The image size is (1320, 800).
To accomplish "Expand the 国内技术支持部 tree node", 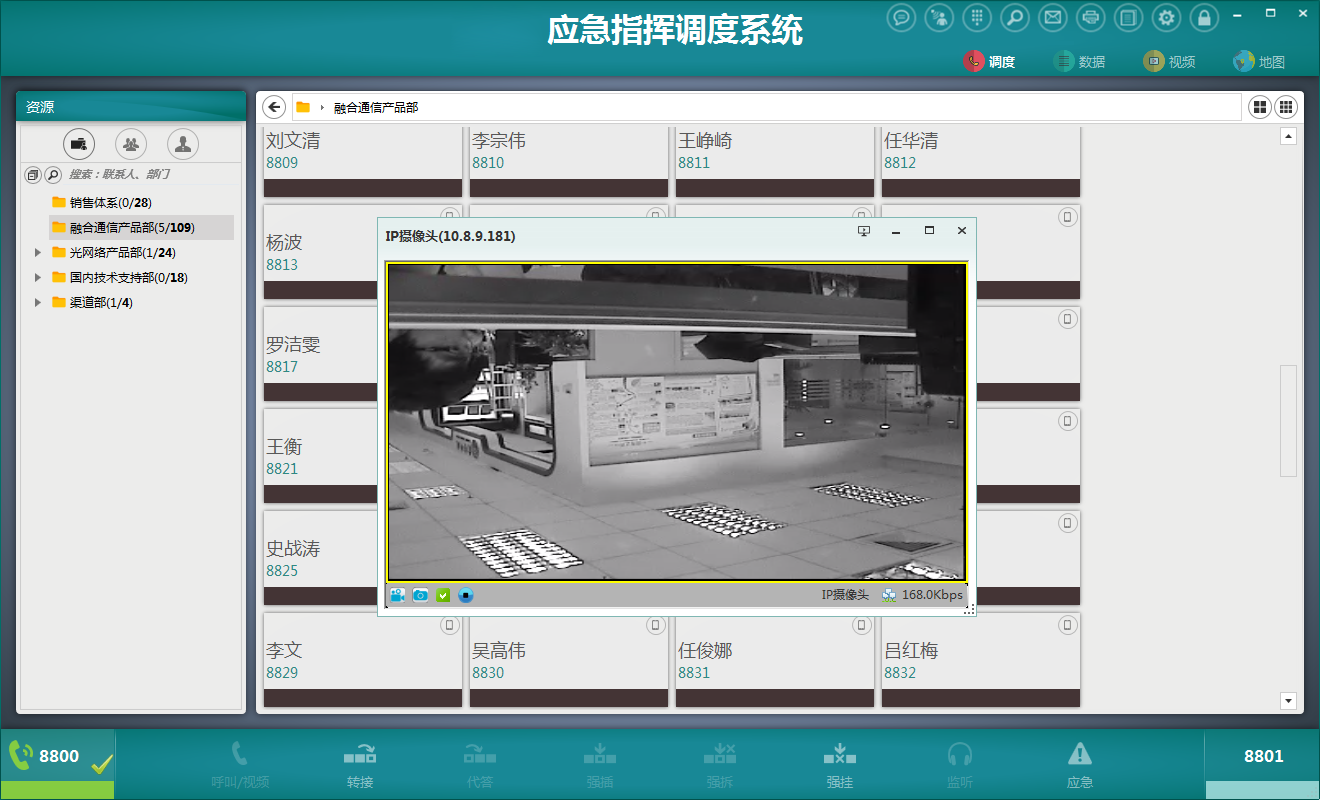I will point(38,278).
